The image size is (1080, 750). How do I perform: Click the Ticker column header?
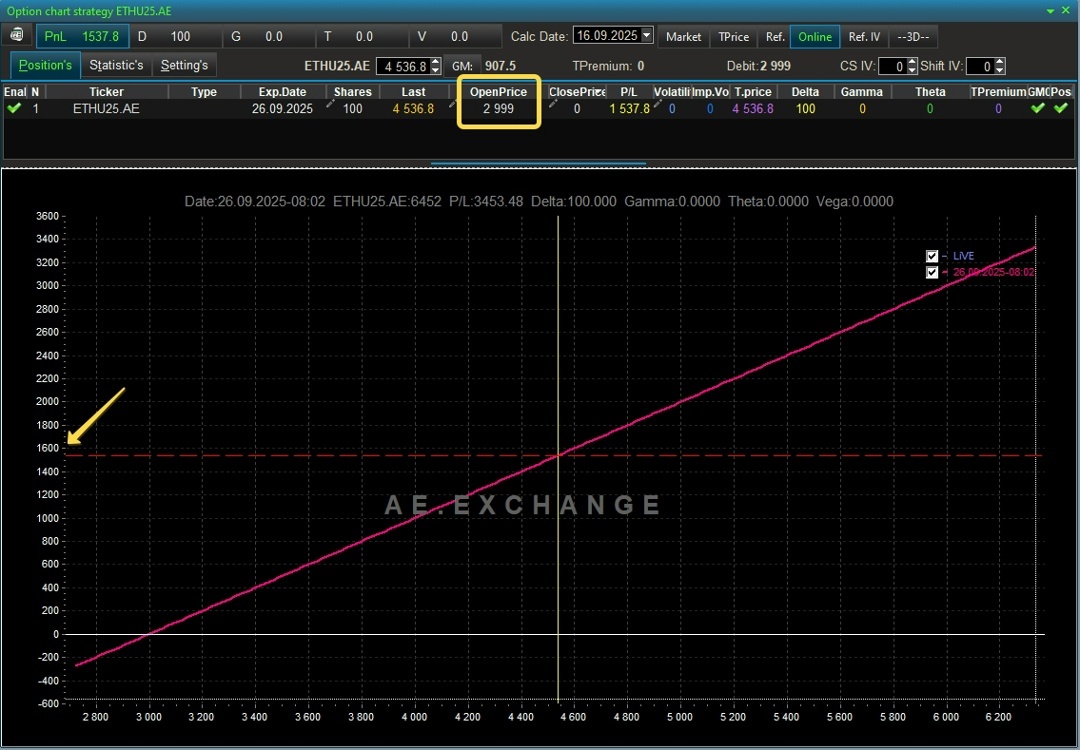tap(106, 92)
